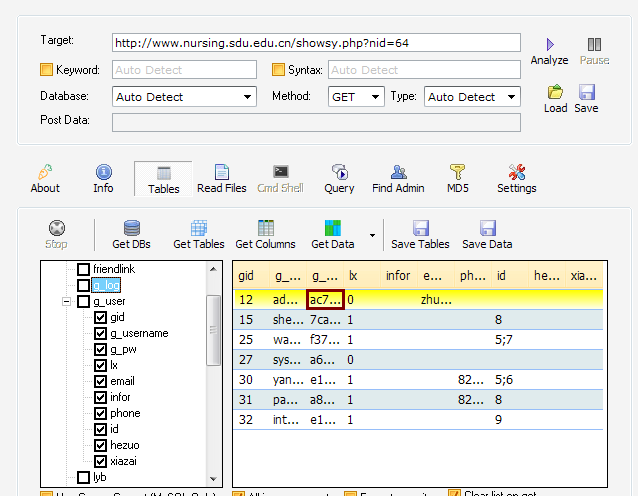The image size is (638, 496).
Task: Select the row with gid 30
Action: (x=418, y=380)
